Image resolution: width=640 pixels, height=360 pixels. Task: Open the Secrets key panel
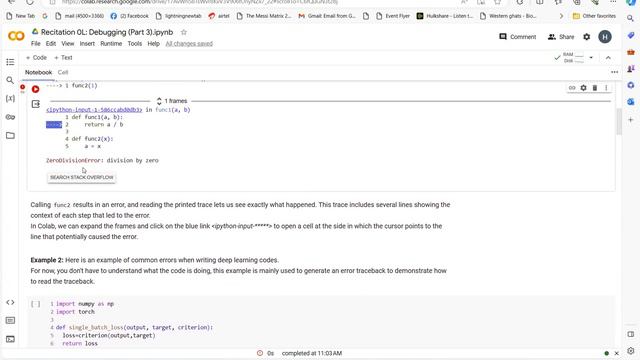(10, 117)
